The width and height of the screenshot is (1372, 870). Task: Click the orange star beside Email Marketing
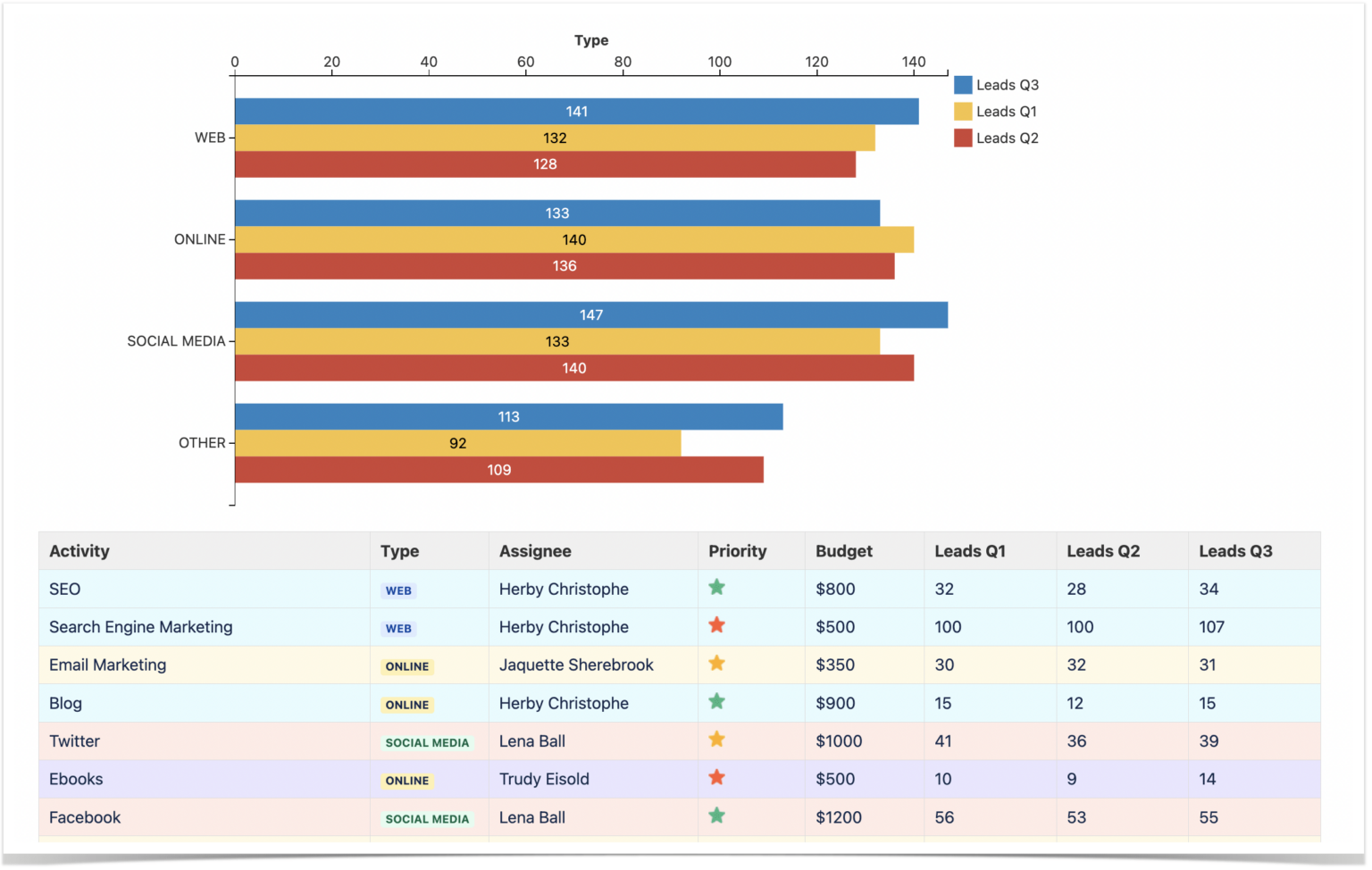coord(717,664)
